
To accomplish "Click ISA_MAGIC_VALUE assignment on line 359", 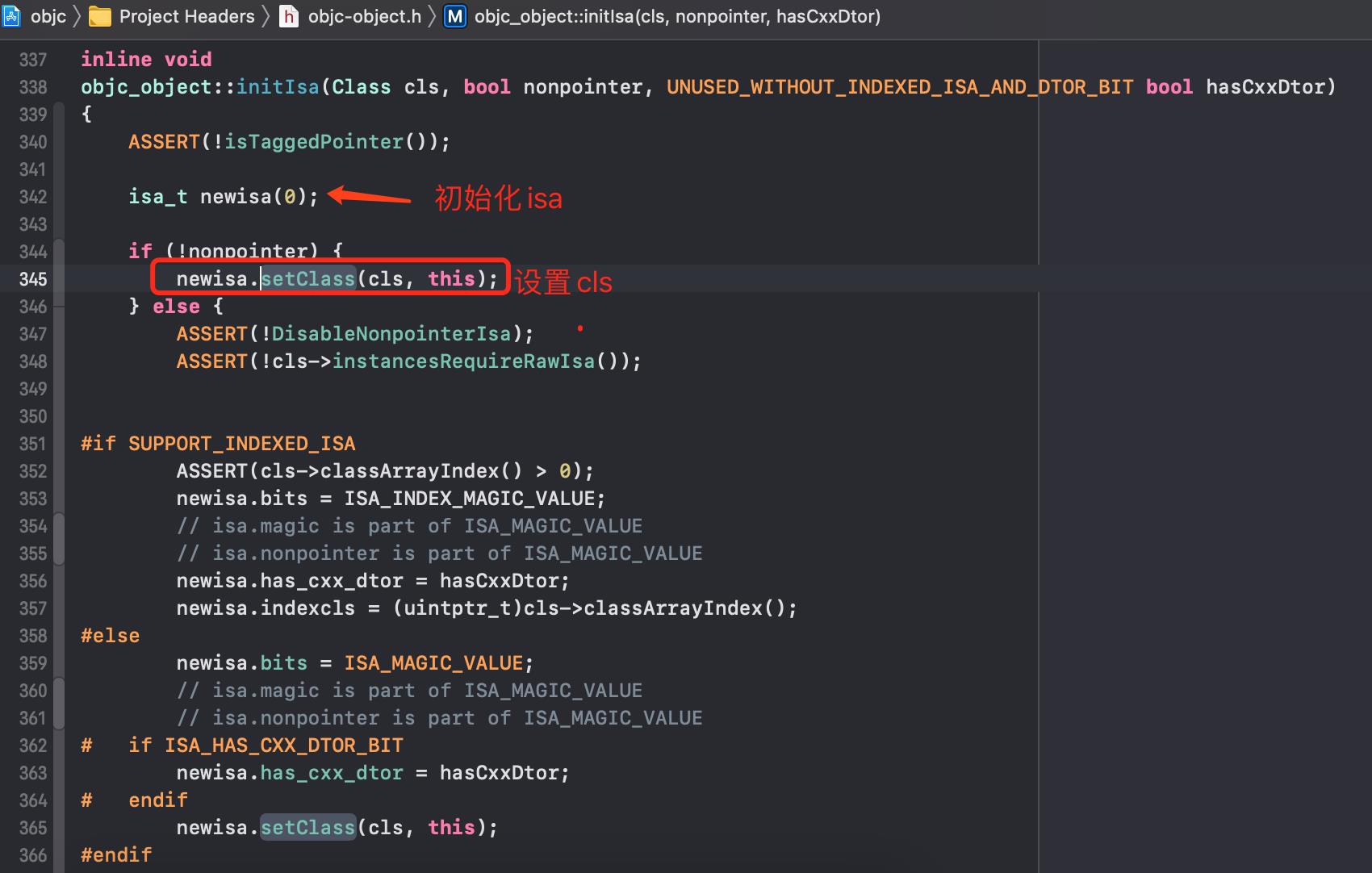I will tap(433, 663).
